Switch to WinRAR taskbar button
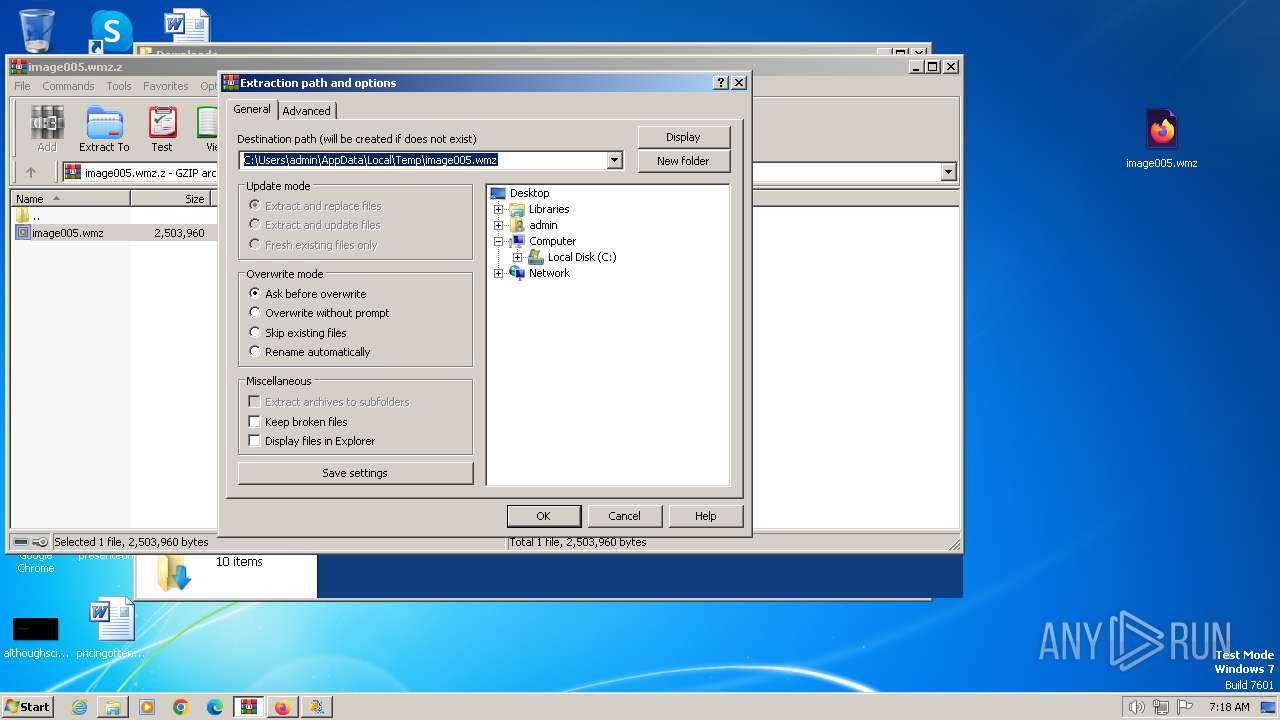Image resolution: width=1280 pixels, height=720 pixels. coord(249,707)
